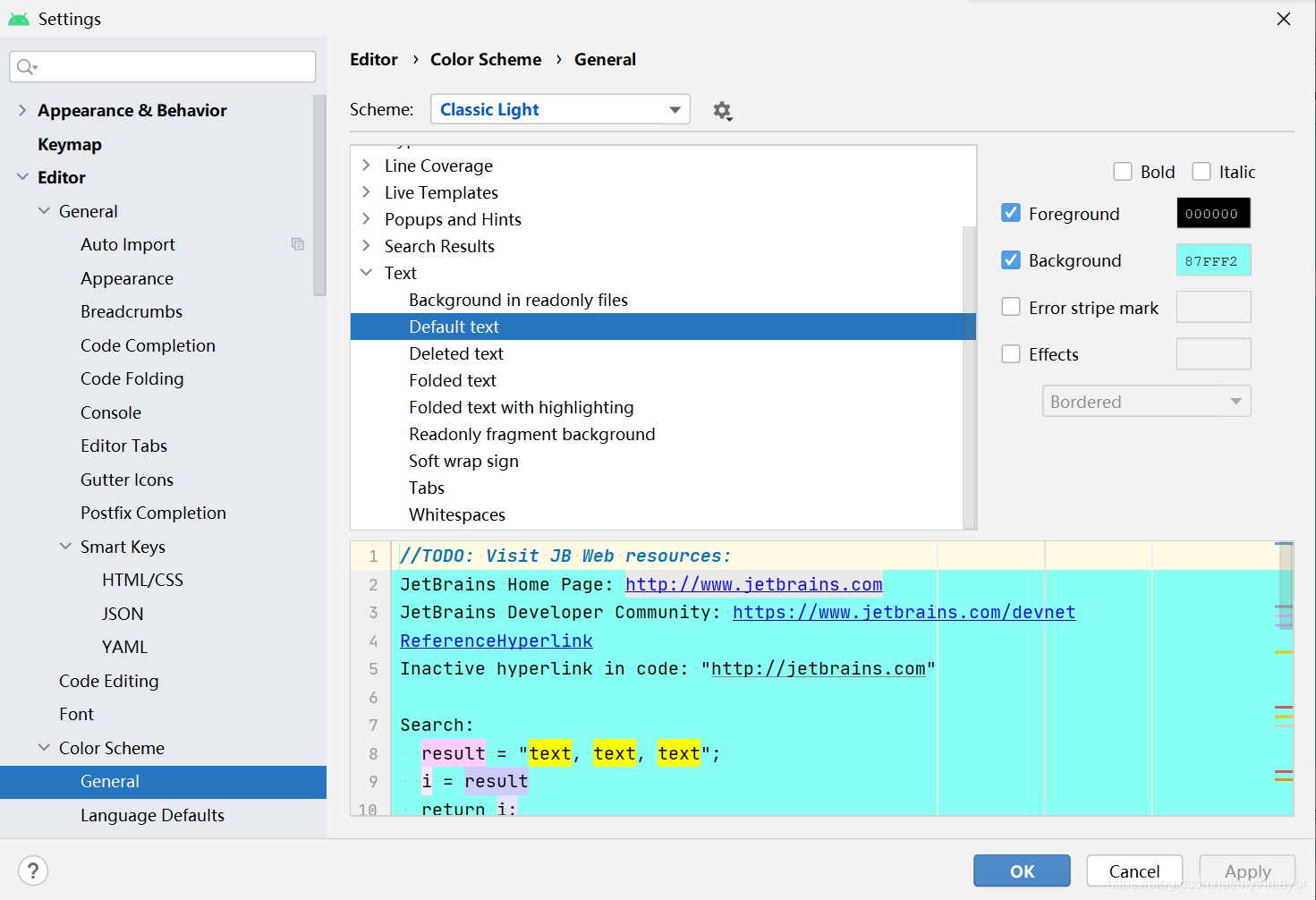This screenshot has height=900, width=1316.
Task: Open Breadcrumbs settings
Action: tap(132, 311)
